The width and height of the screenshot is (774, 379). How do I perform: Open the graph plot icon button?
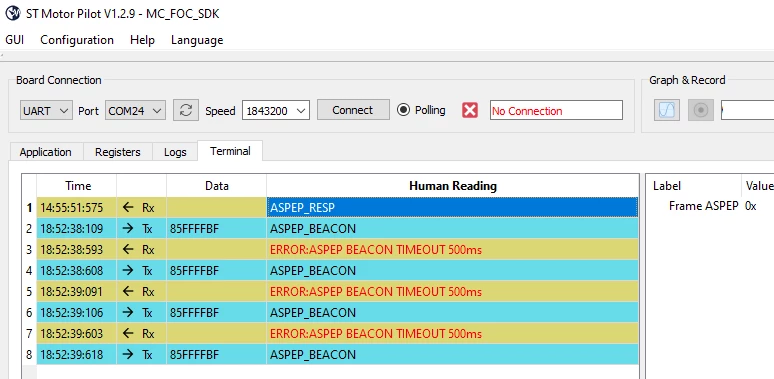(667, 110)
